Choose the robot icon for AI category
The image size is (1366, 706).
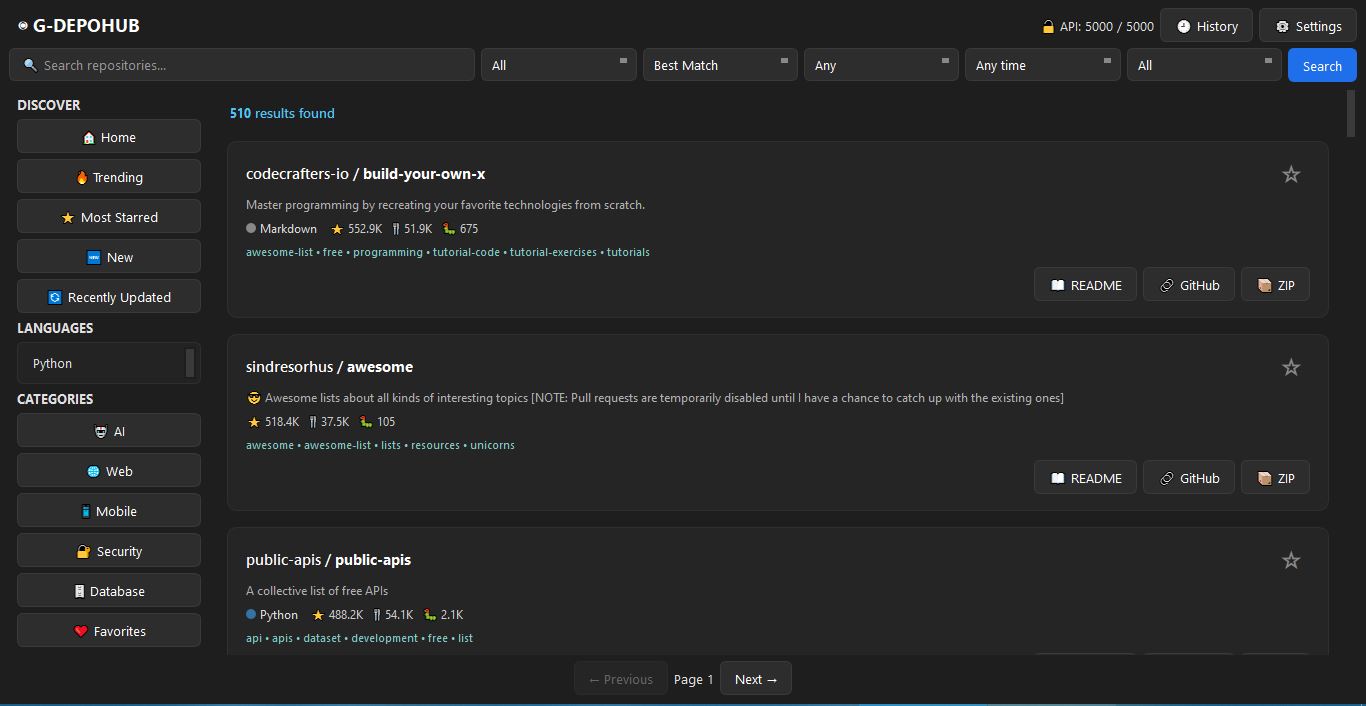coord(100,432)
